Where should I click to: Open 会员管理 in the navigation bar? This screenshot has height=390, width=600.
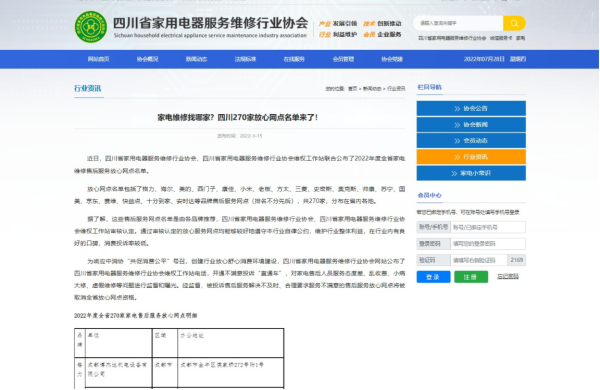(x=343, y=59)
